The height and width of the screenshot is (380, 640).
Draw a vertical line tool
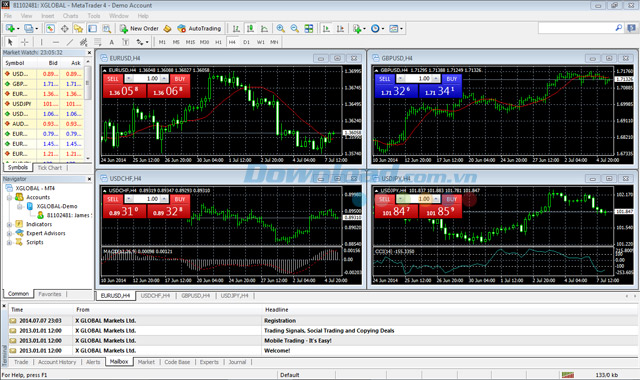click(x=41, y=42)
